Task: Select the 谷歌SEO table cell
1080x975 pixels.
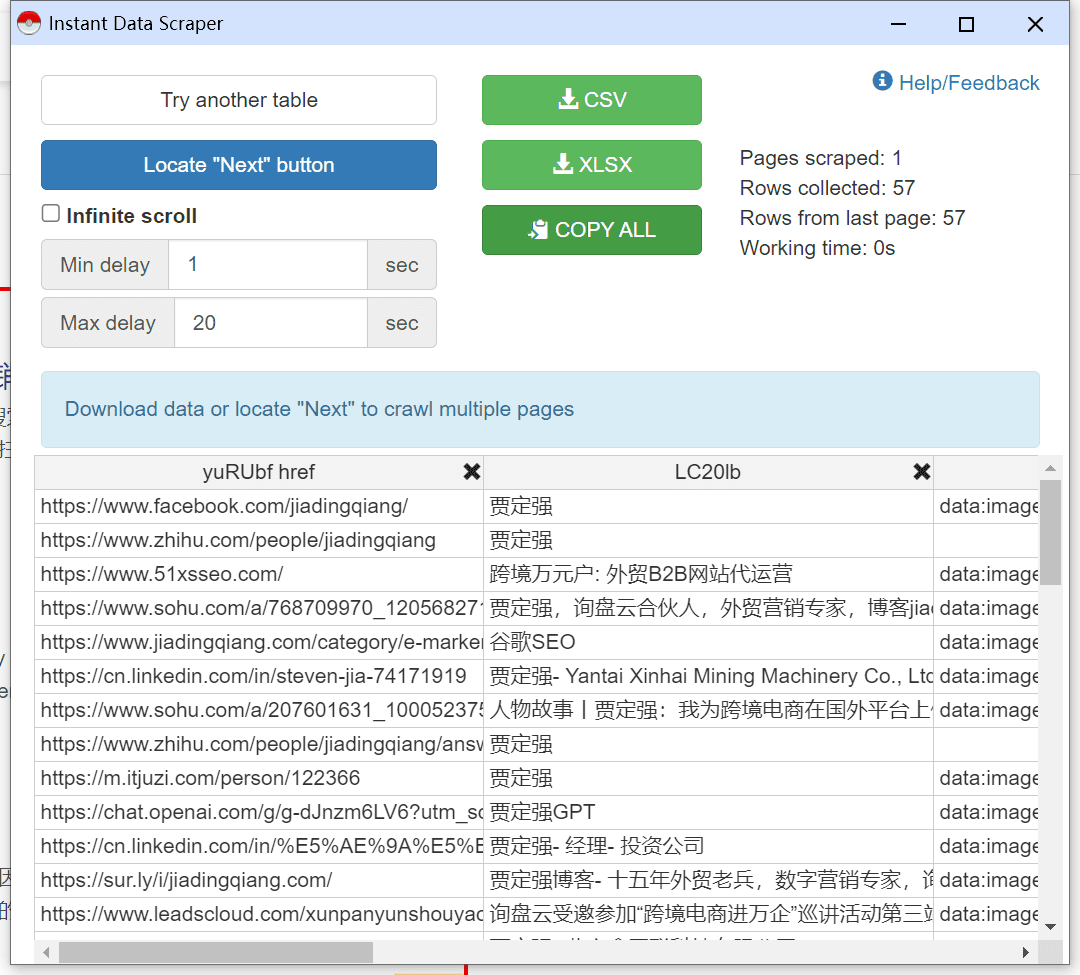Action: point(533,643)
